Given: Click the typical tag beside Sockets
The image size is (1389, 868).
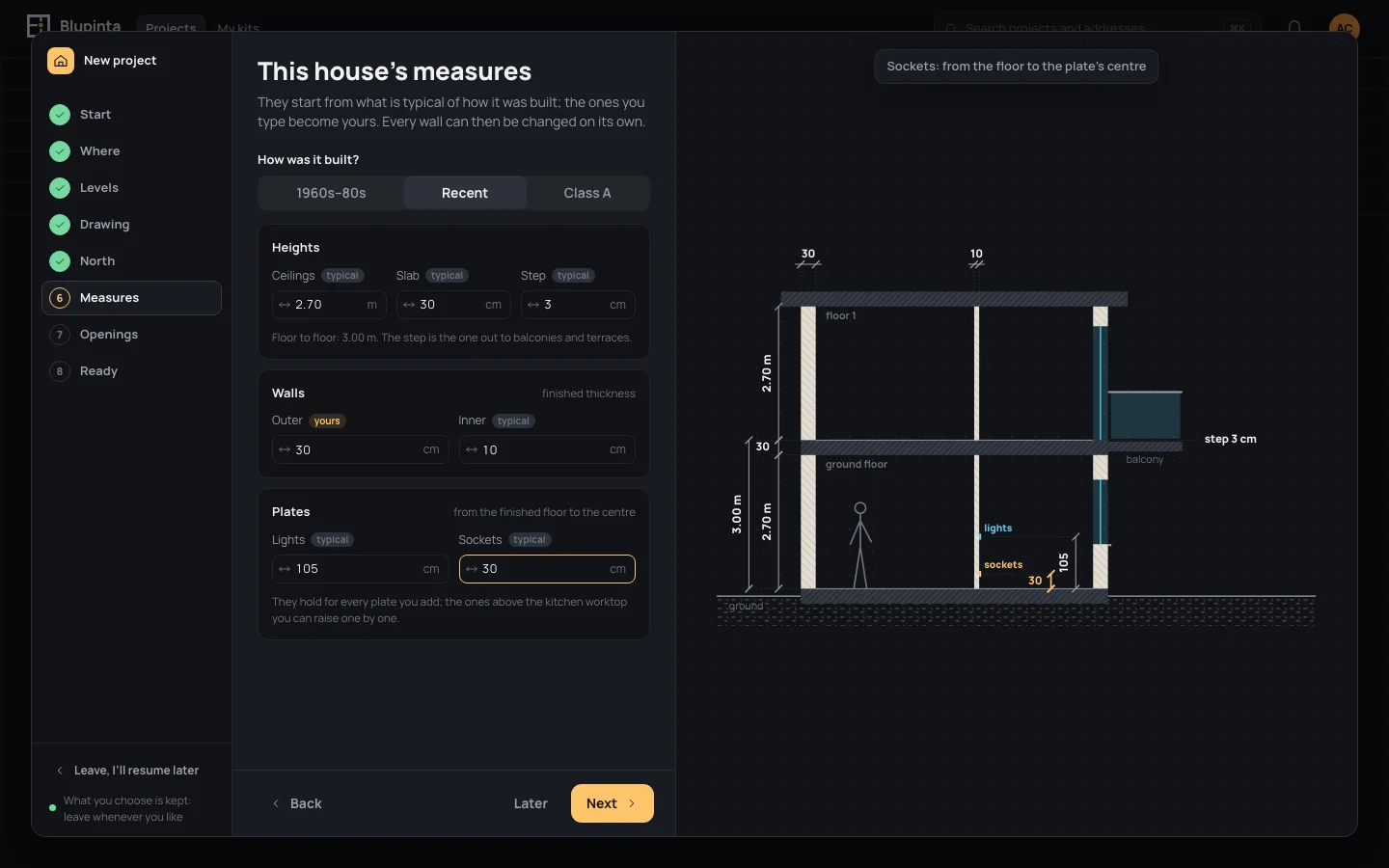Looking at the screenshot, I should pyautogui.click(x=530, y=540).
